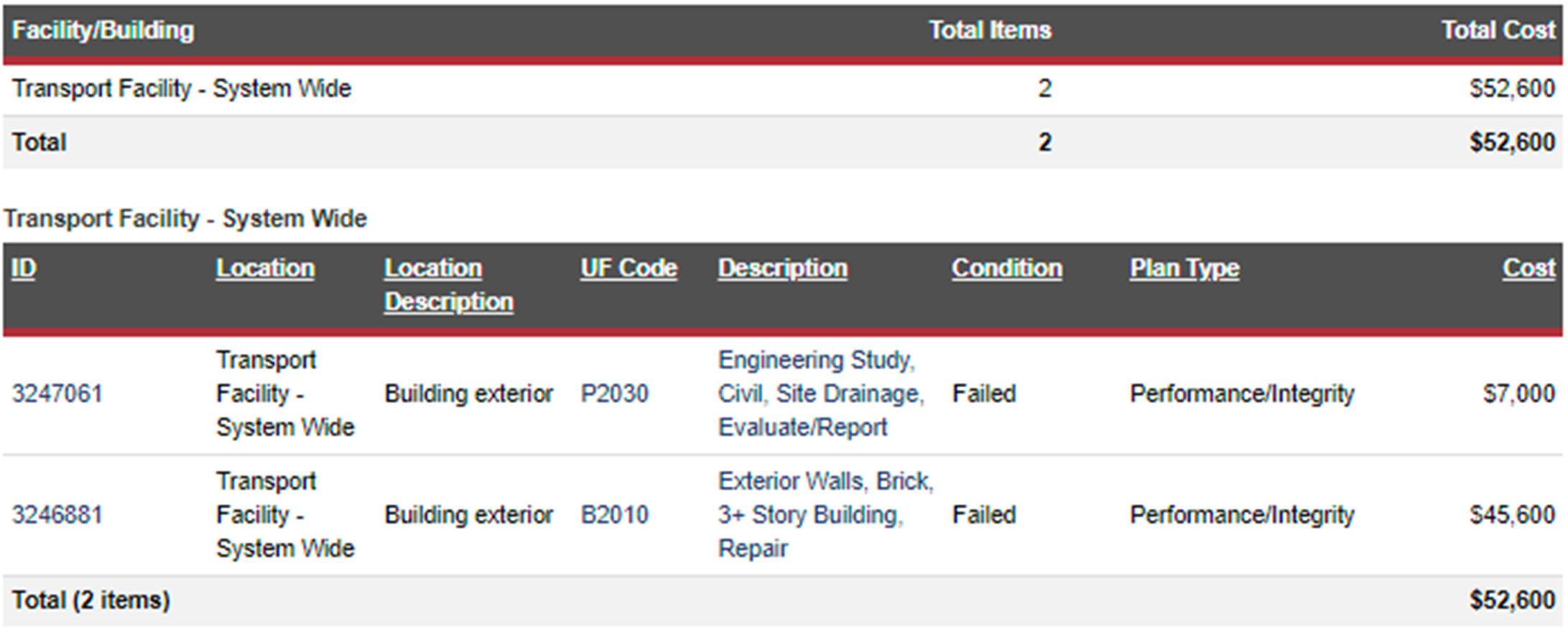Open Exterior Walls Brick Repair description
This screenshot has width=1568, height=632.
point(825,515)
